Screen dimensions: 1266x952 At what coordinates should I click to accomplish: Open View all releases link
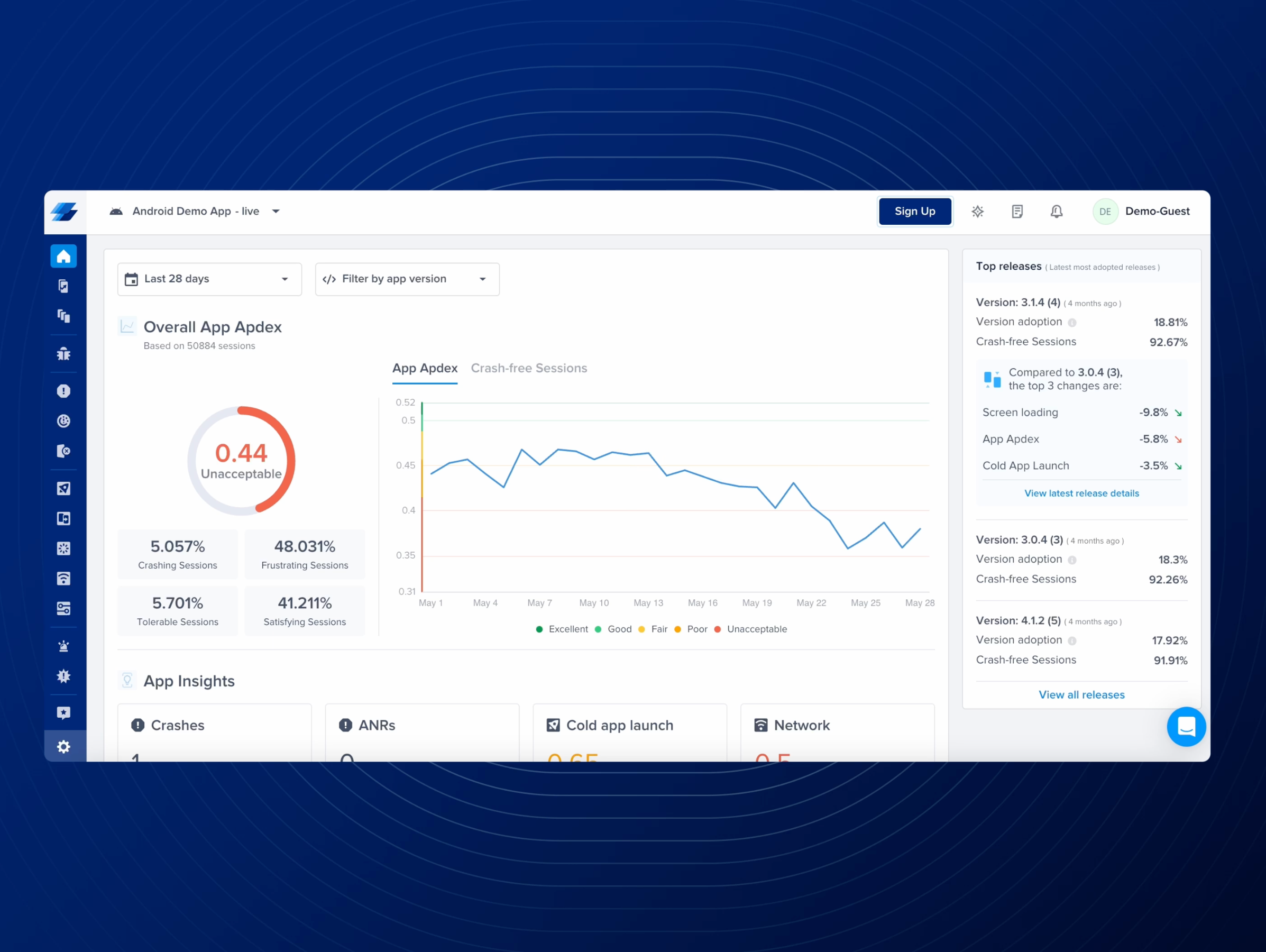[1081, 694]
